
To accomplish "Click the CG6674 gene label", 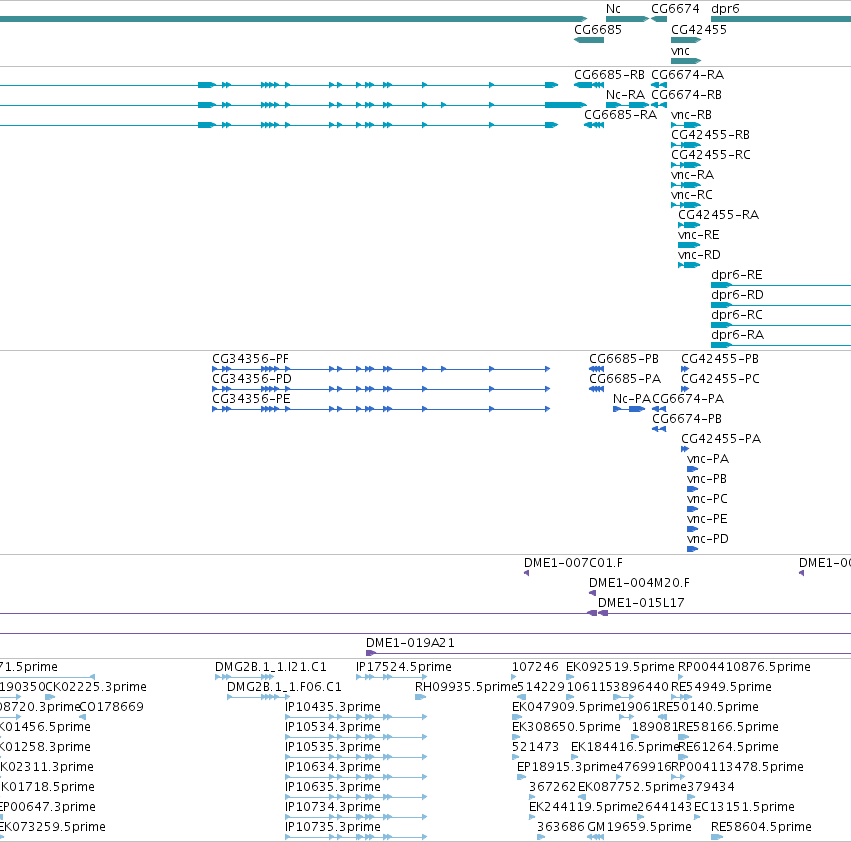I will coord(675,9).
